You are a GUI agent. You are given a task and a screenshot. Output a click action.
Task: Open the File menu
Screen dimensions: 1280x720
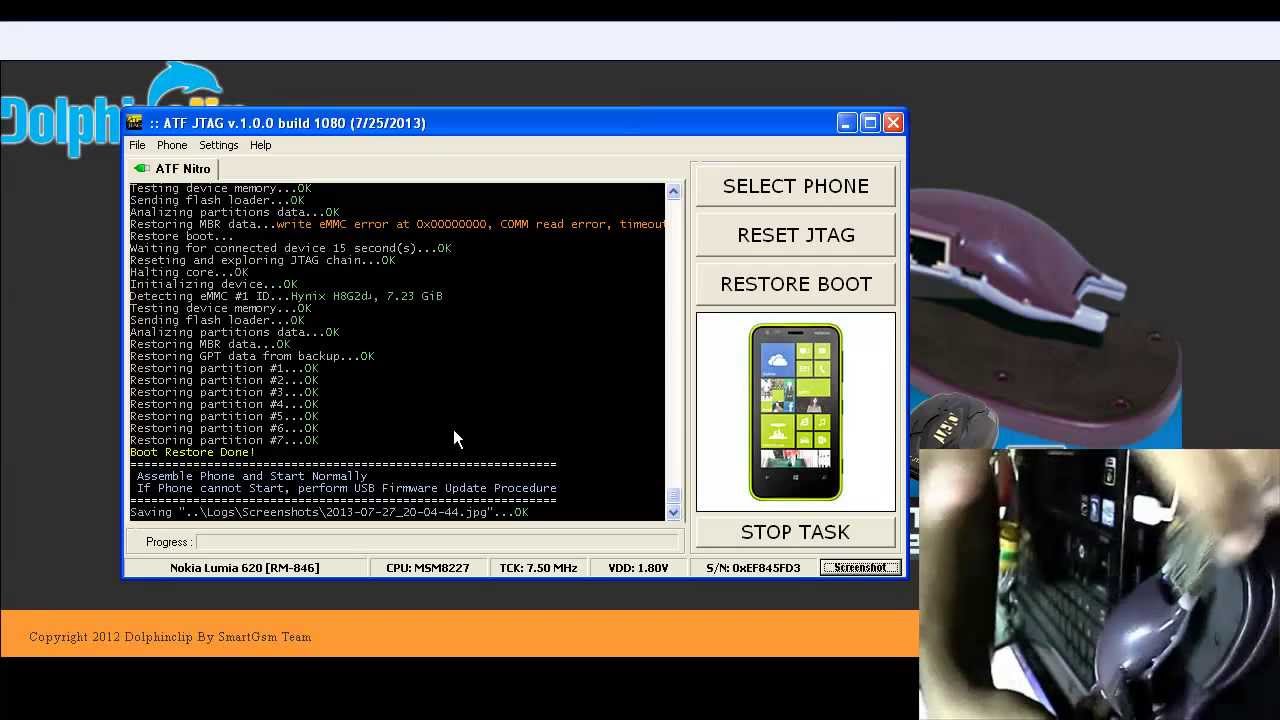point(137,145)
